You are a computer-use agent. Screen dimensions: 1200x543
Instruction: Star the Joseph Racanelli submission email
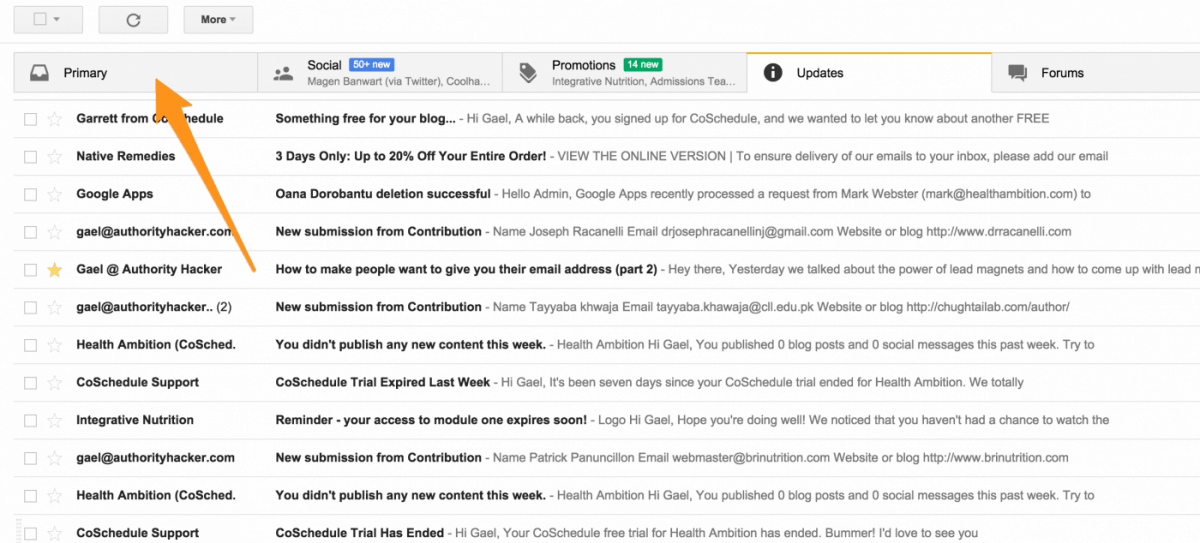55,232
